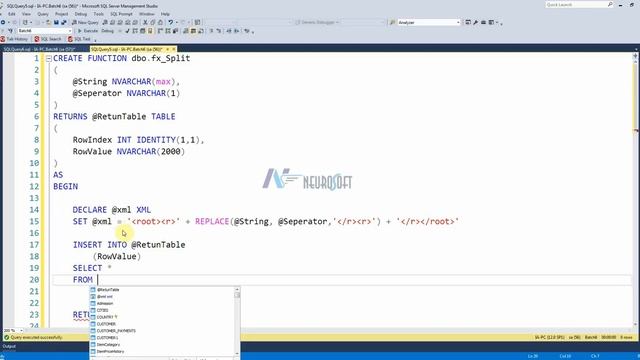The image size is (640, 360).
Task: Open the SQL Search tool
Action: point(48,39)
